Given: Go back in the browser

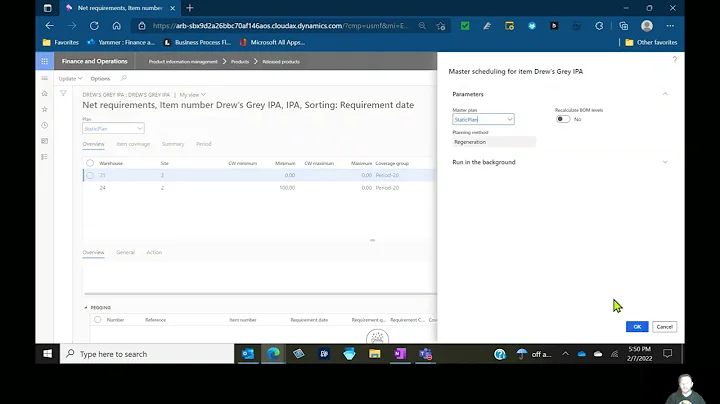Looking at the screenshot, I should [50, 26].
